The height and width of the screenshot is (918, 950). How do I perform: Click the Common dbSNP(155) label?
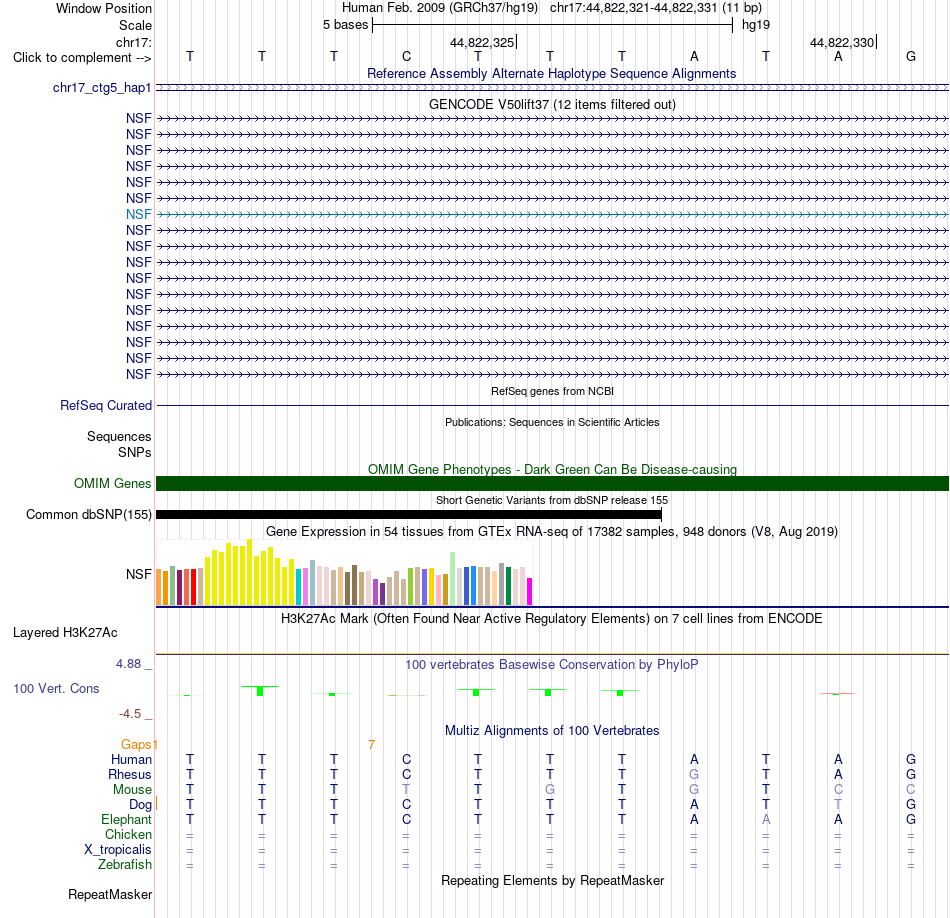88,514
